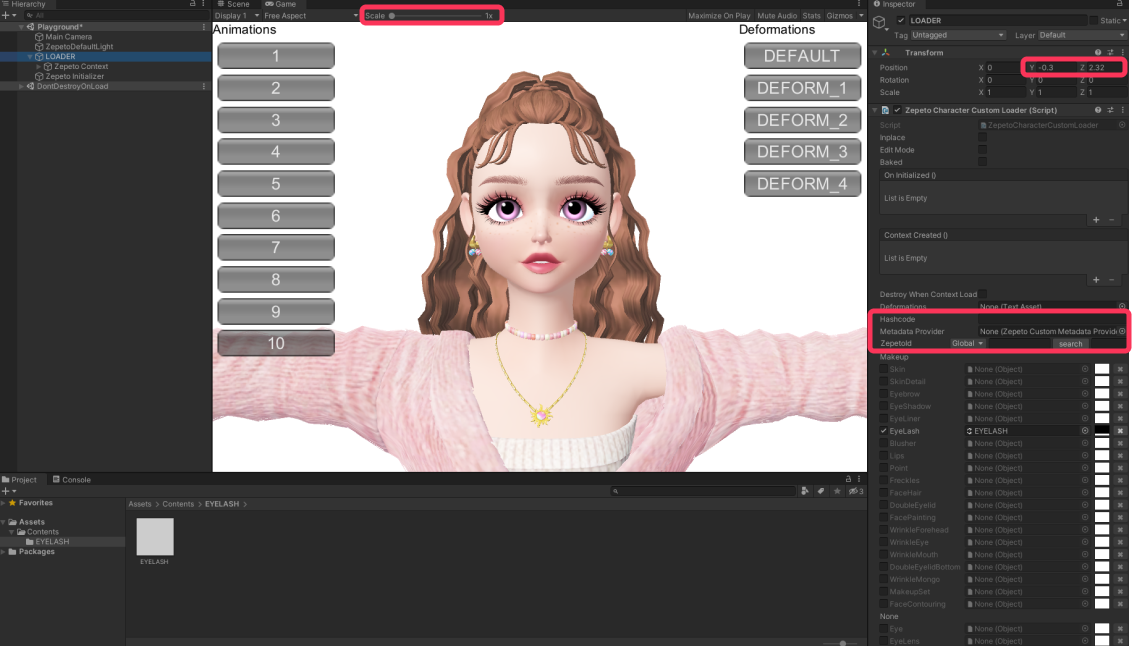1132x646 pixels.
Task: Switch to the Scene tab
Action: [x=233, y=4]
